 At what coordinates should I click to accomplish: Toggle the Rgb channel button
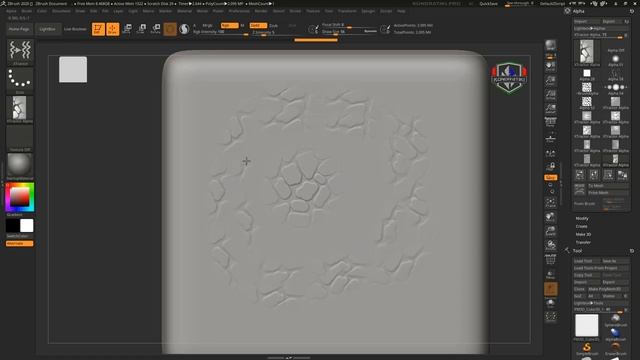point(229,25)
